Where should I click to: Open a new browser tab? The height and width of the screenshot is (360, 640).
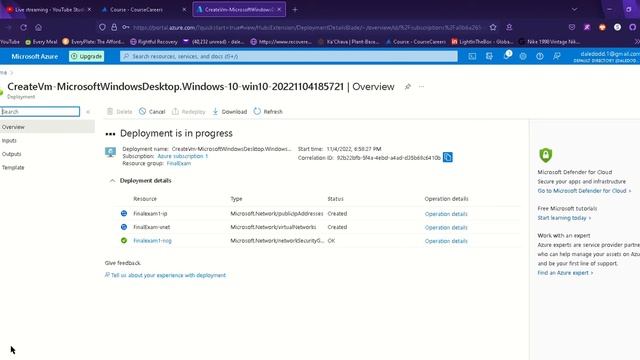(x=295, y=9)
